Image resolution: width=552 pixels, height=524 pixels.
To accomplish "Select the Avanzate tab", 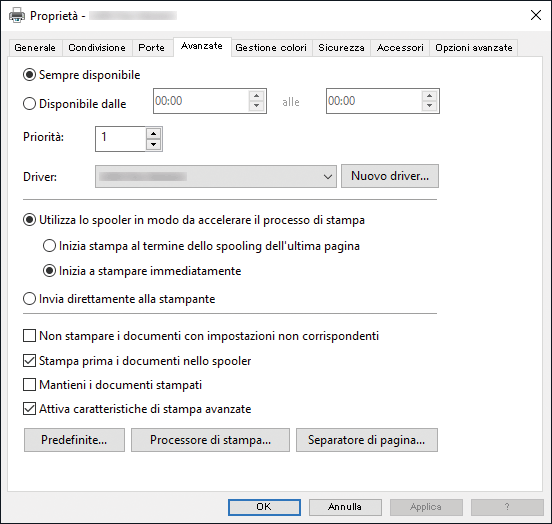I will click(x=202, y=46).
